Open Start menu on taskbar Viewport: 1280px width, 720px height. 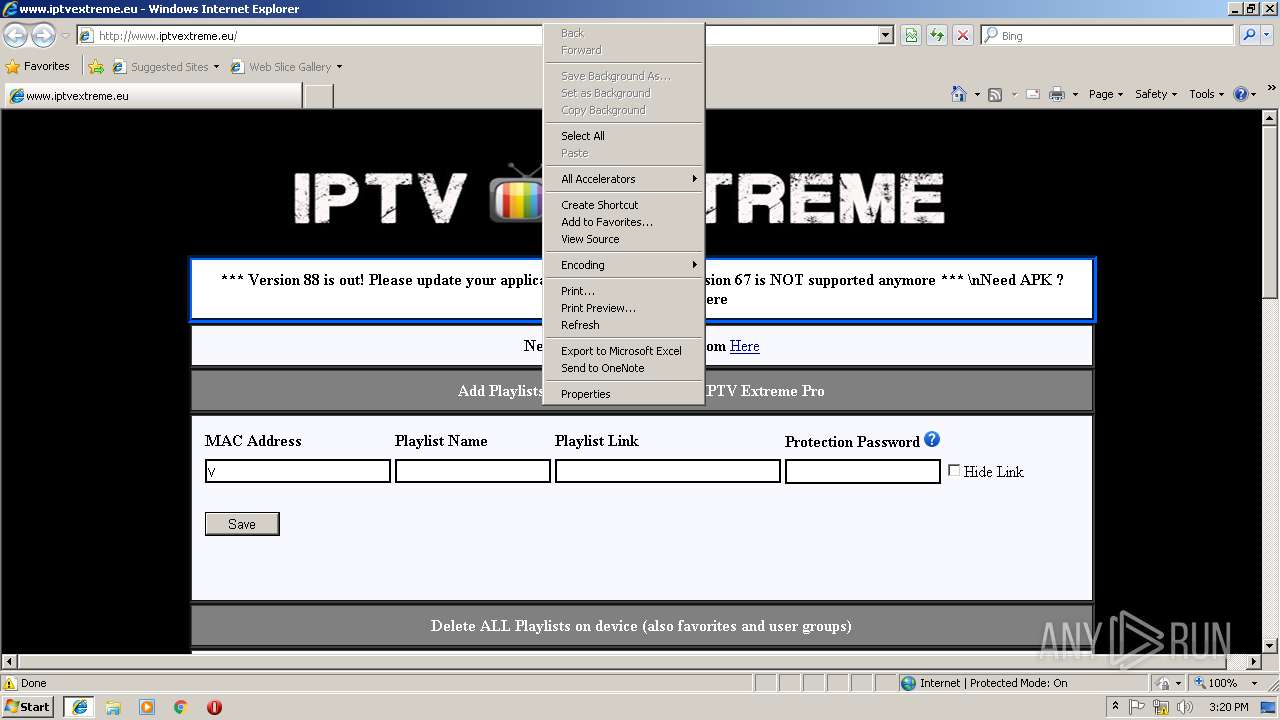click(28, 706)
